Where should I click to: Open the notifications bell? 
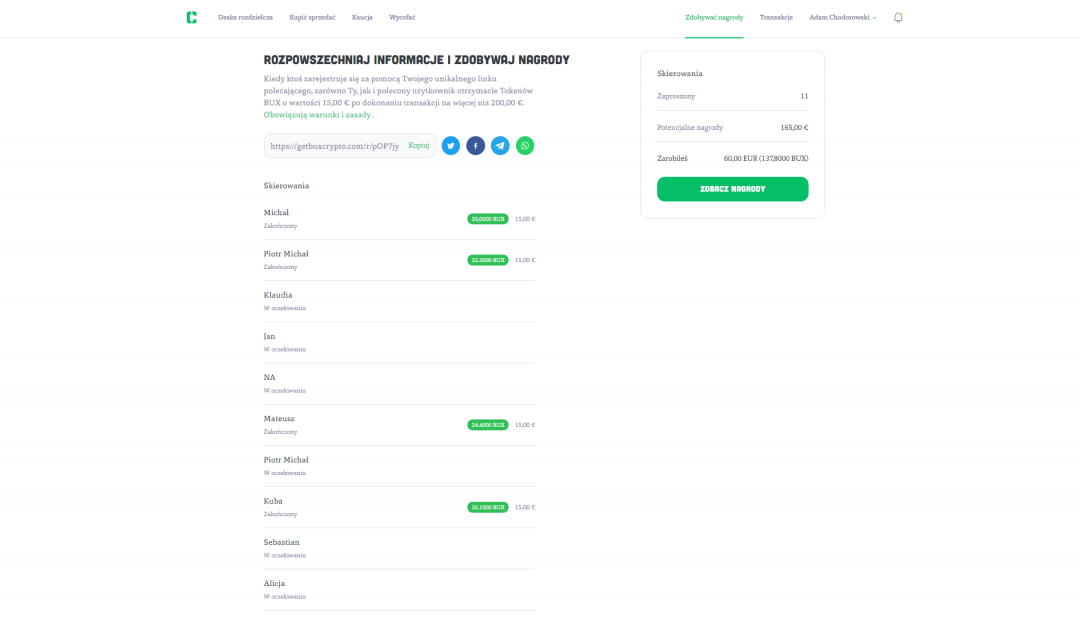pos(898,18)
